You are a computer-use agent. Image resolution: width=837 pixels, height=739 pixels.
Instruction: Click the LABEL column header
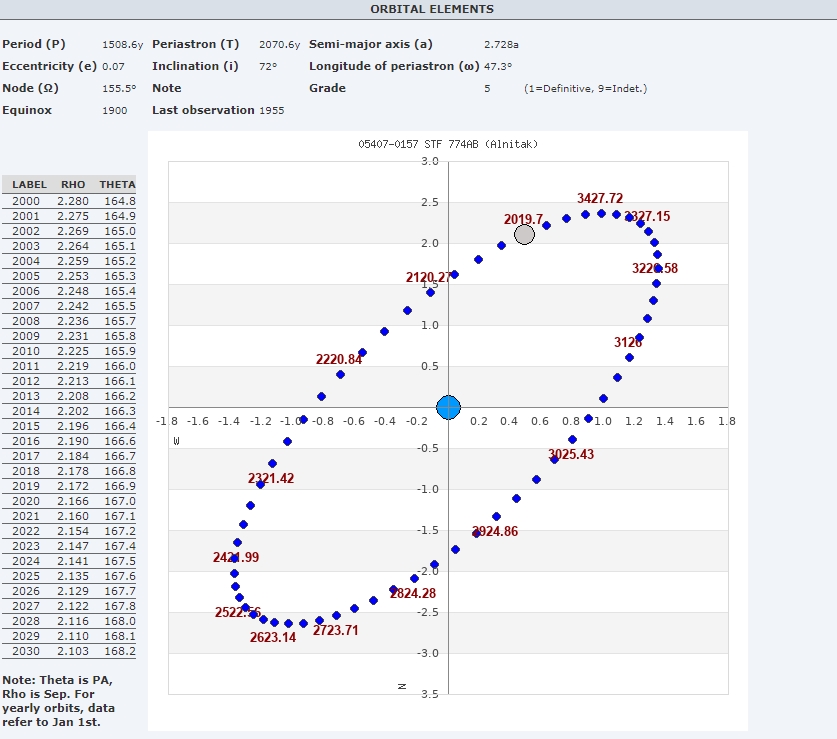(x=29, y=185)
